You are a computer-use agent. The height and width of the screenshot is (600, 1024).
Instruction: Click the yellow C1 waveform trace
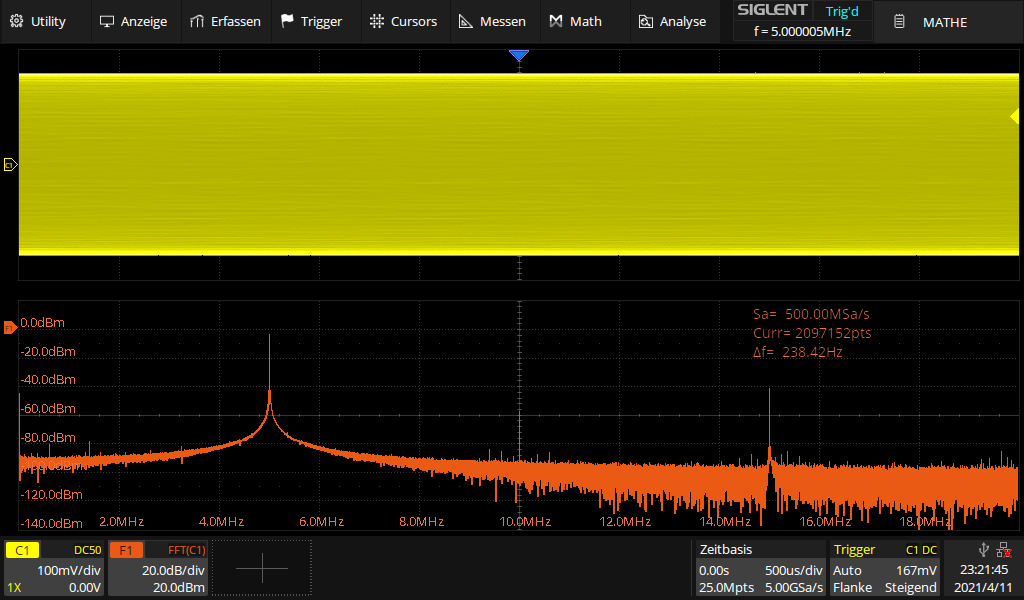(x=519, y=165)
